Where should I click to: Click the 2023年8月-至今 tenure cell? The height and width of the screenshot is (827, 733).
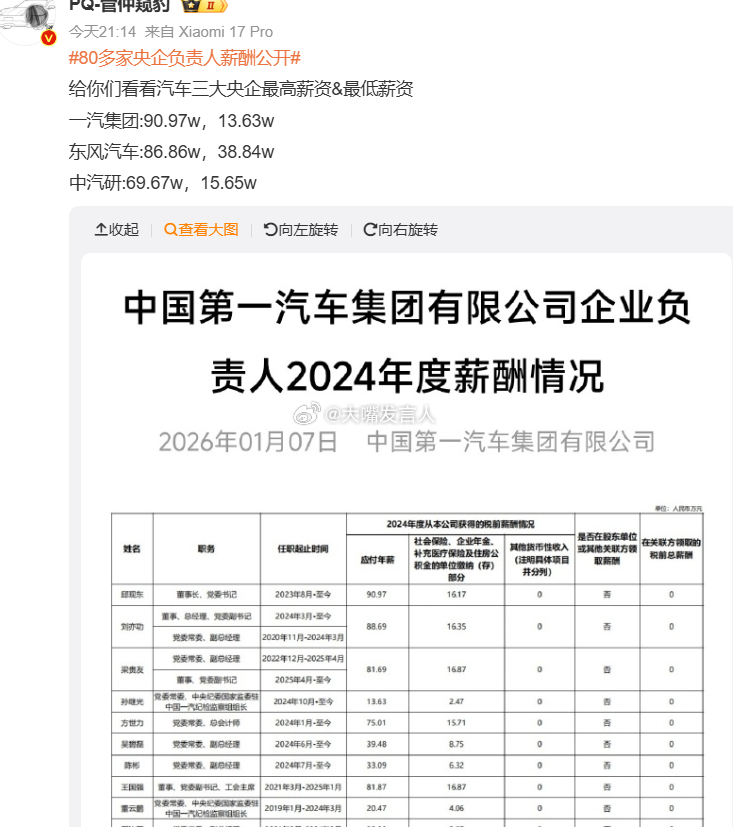(303, 594)
